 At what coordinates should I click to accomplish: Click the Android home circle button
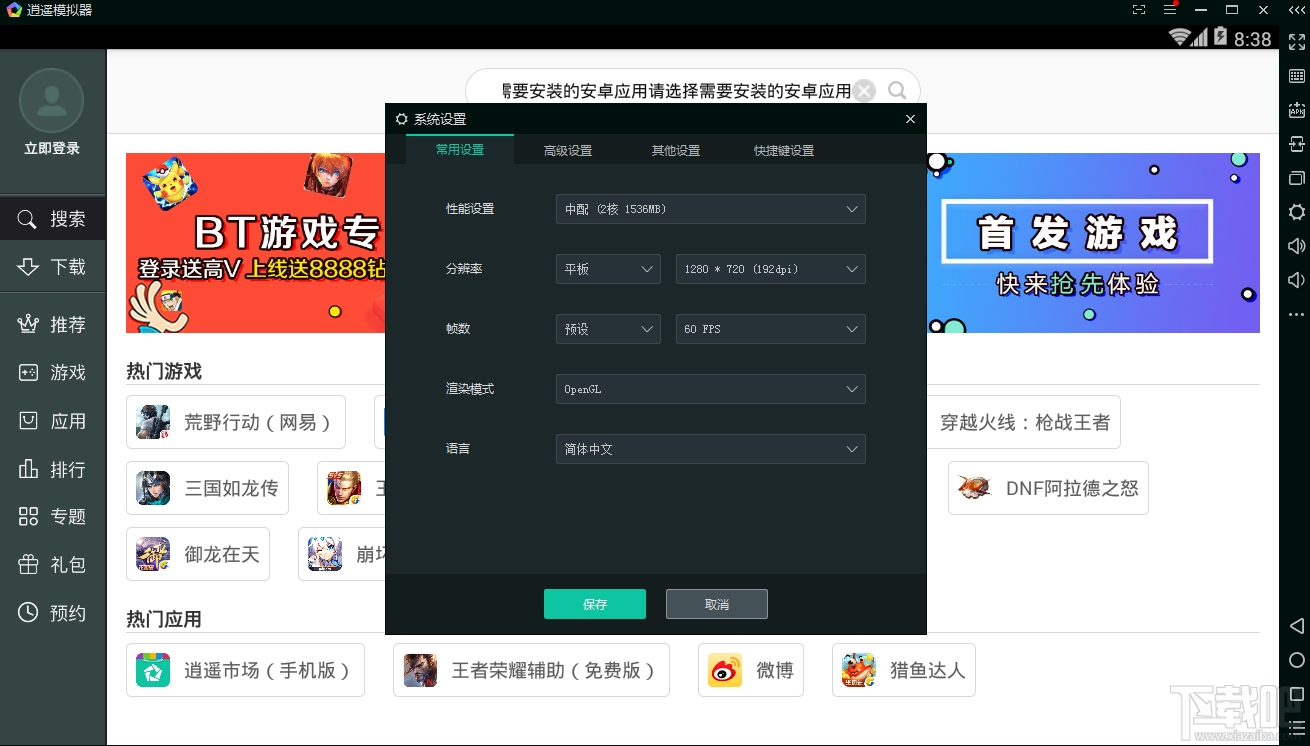(1297, 660)
